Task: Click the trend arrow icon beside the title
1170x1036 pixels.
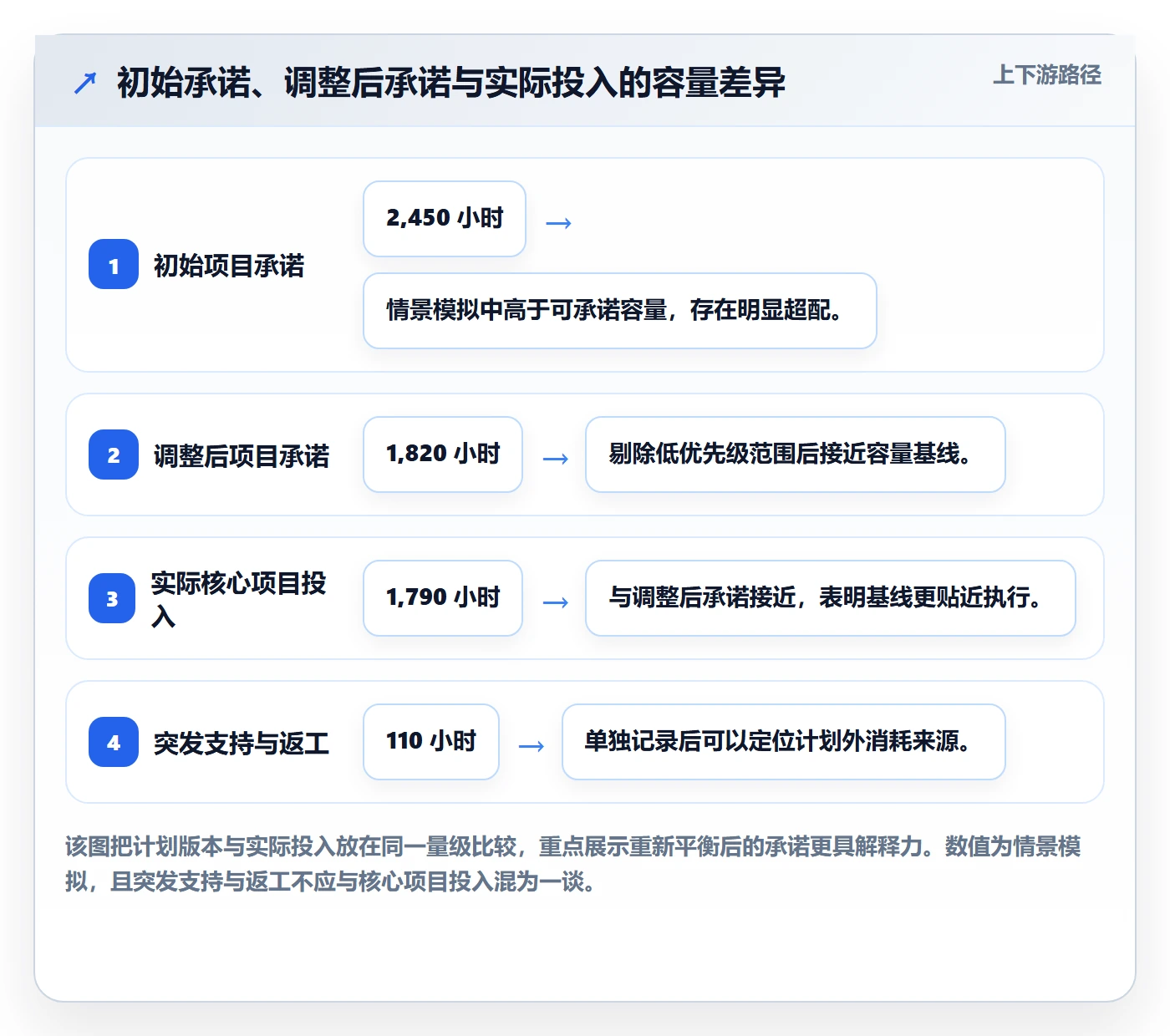Action: tap(85, 83)
